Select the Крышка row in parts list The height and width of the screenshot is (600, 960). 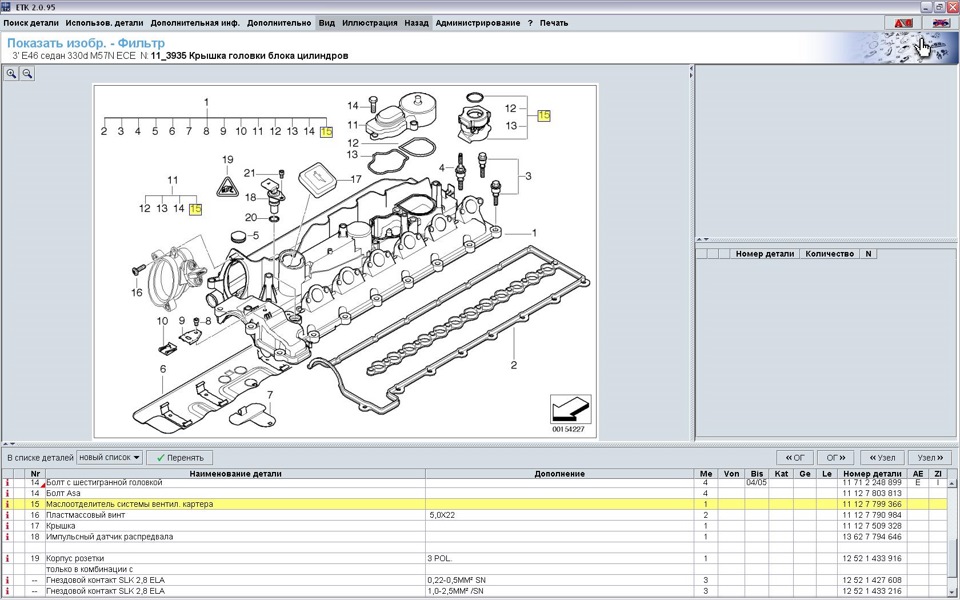click(x=200, y=526)
